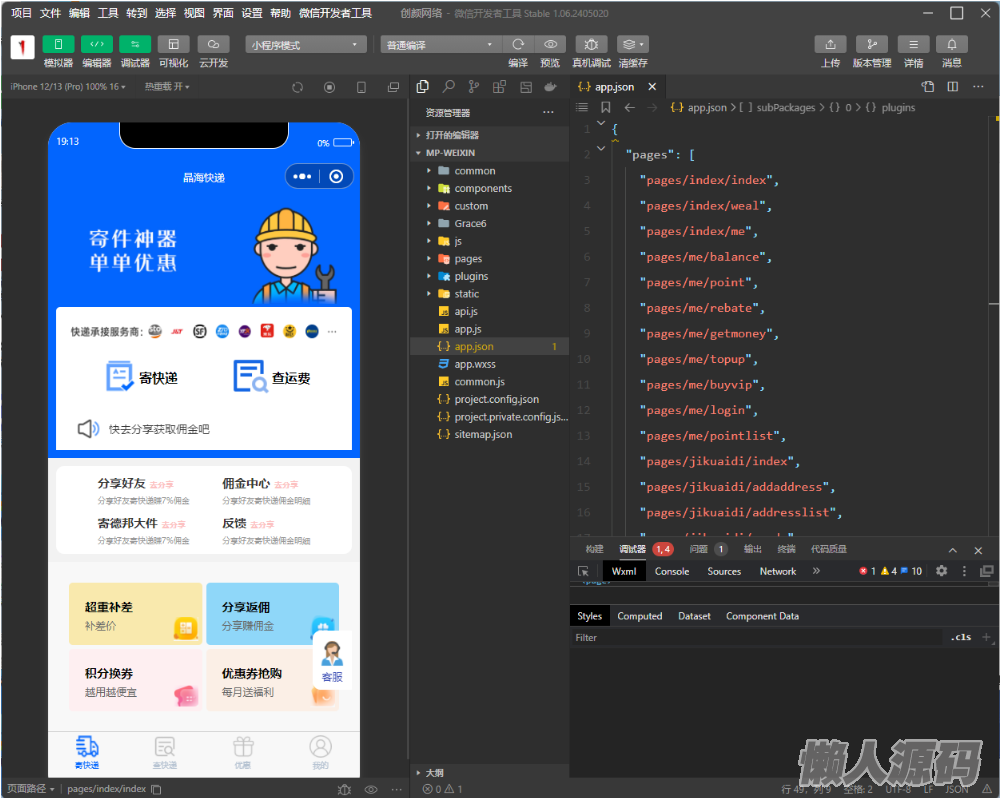Click the clear cache icon
Screen dimensions: 1000x798
[632, 44]
